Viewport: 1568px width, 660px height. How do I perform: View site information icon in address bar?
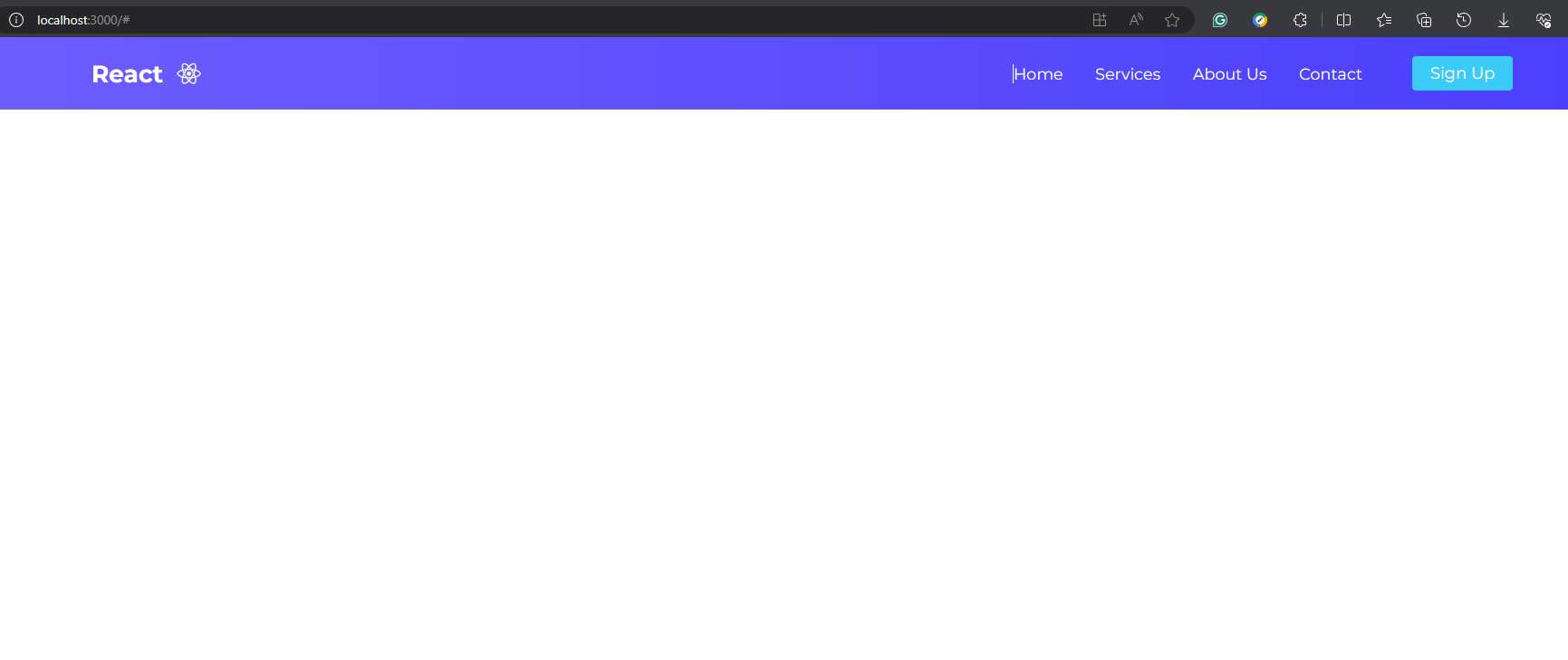[x=16, y=20]
